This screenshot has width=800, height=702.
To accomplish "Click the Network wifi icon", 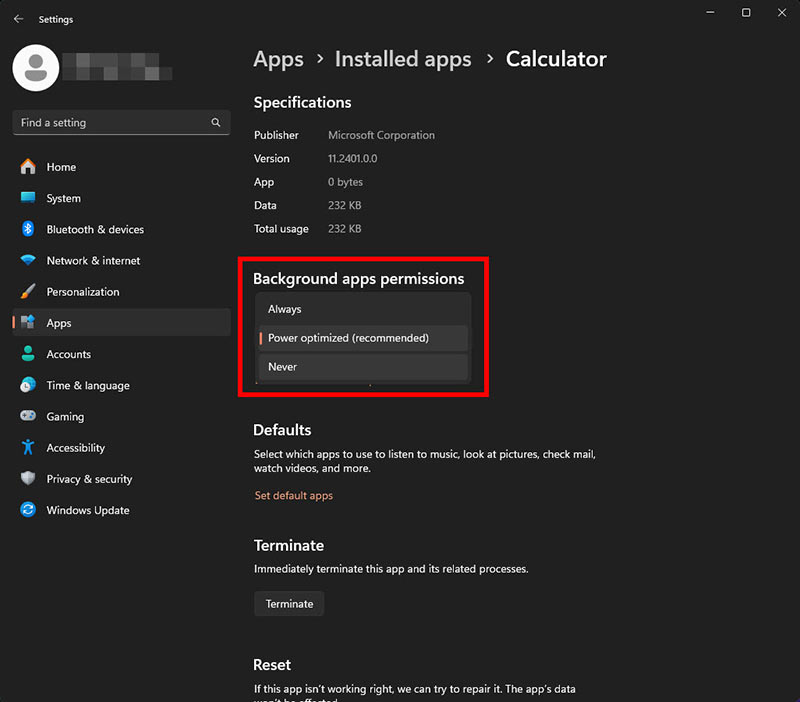I will click(28, 260).
